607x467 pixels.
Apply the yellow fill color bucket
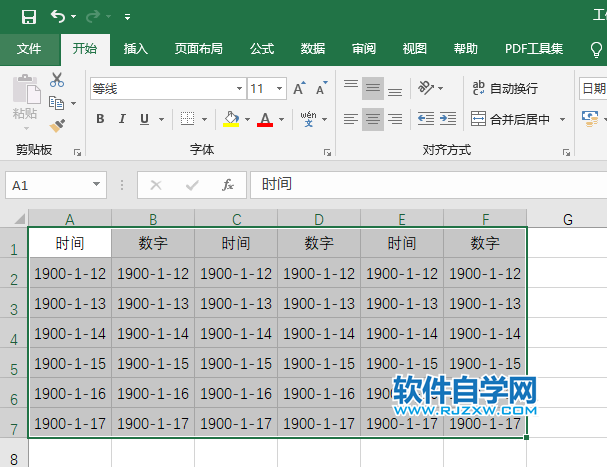click(231, 119)
